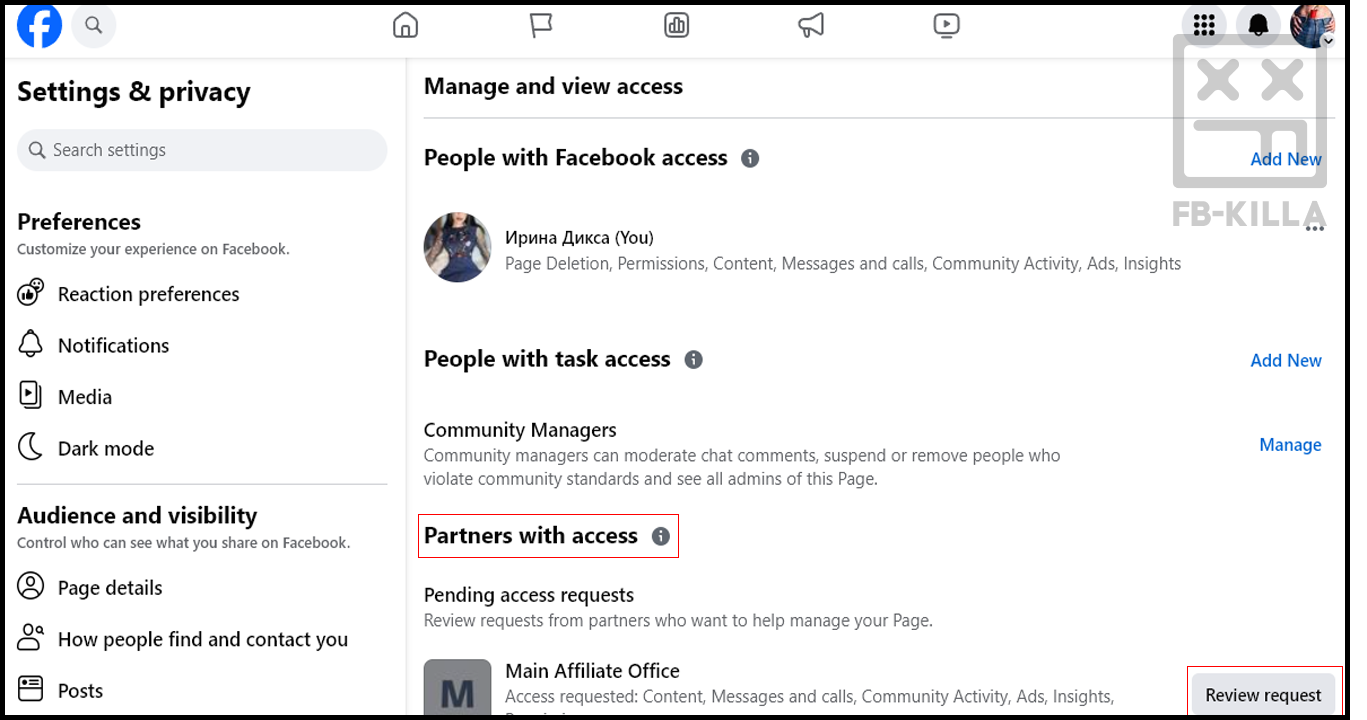Click Manage for Community Managers
Viewport: 1367px width, 720px height.
pyautogui.click(x=1290, y=445)
